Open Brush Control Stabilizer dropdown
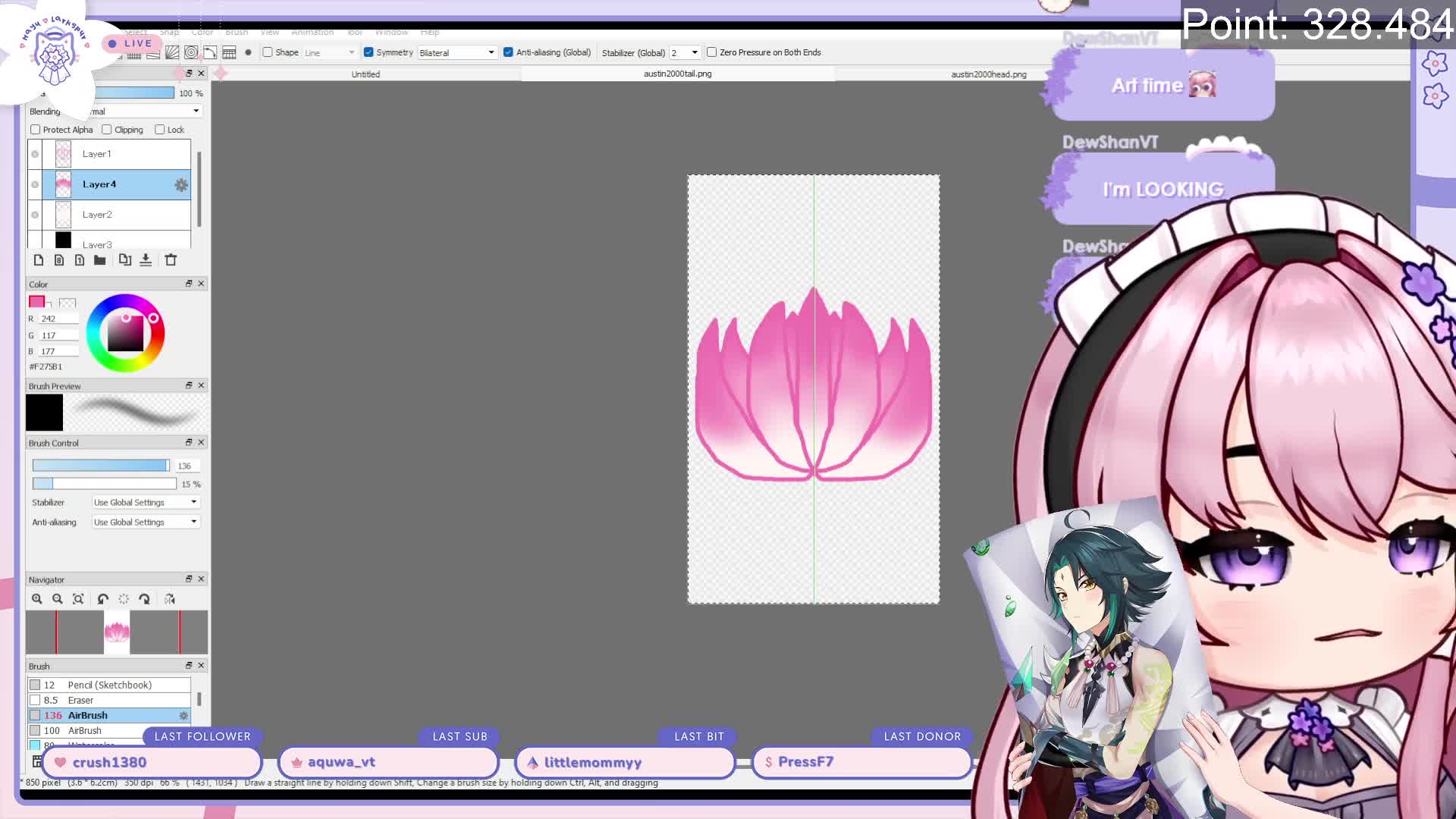This screenshot has width=1456, height=819. coord(146,502)
